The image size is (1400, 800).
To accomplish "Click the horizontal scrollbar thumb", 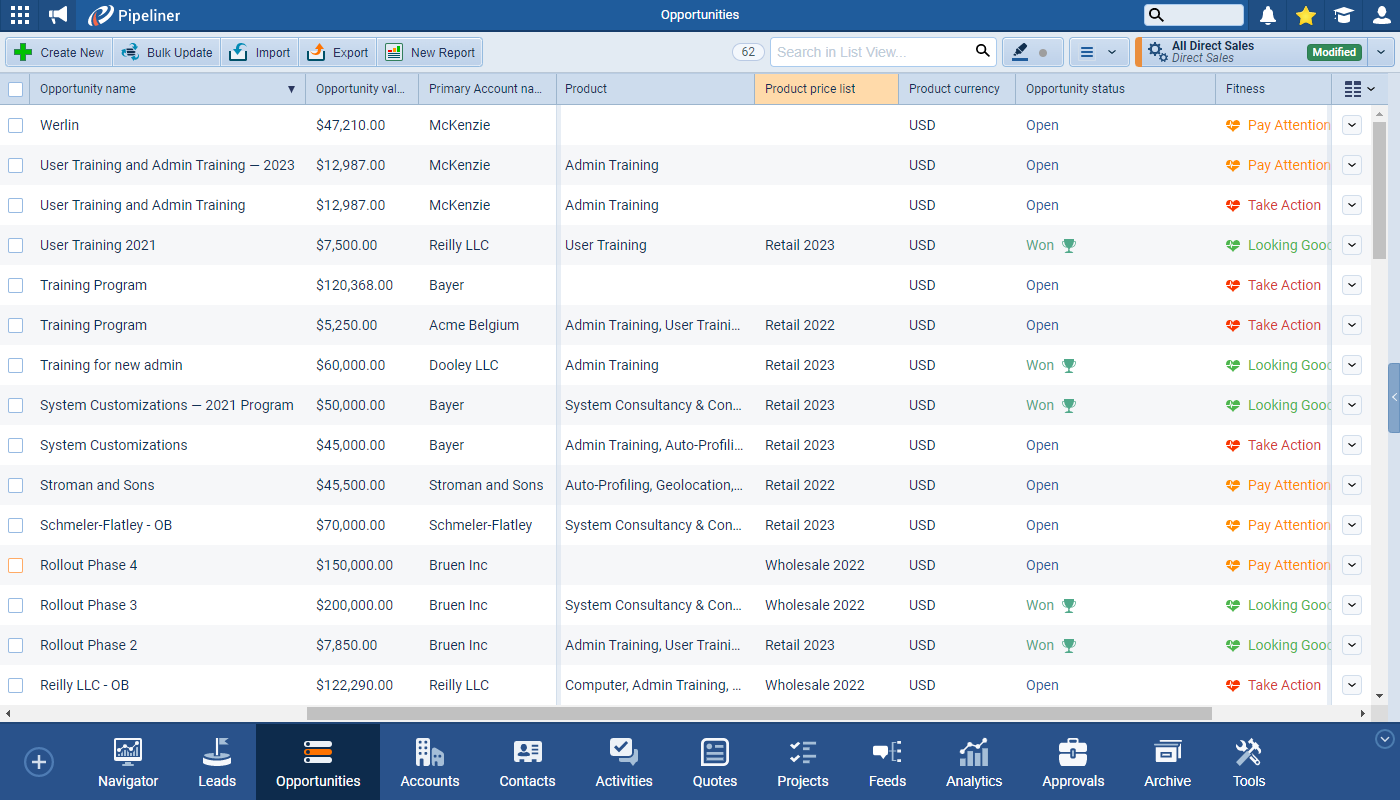I will pos(758,714).
